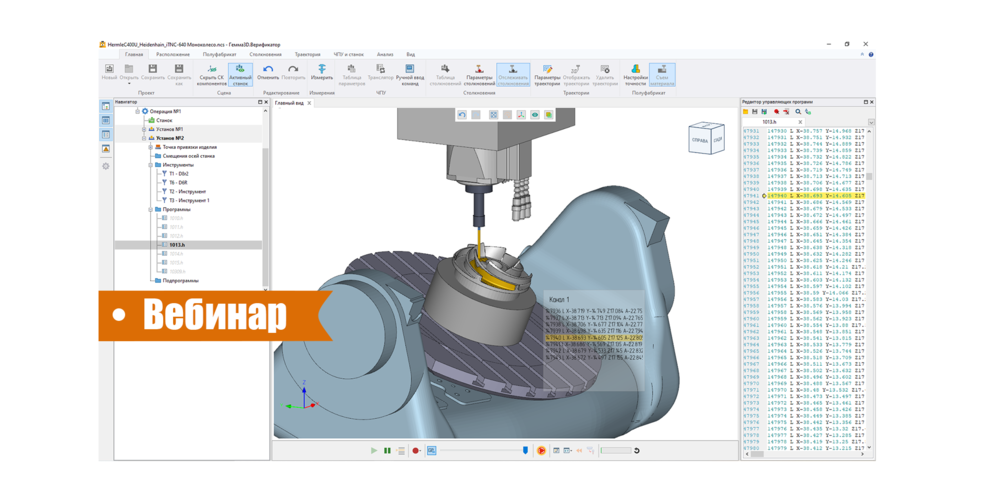This screenshot has height=500, width=1000.
Task: Play the simulation
Action: click(374, 451)
